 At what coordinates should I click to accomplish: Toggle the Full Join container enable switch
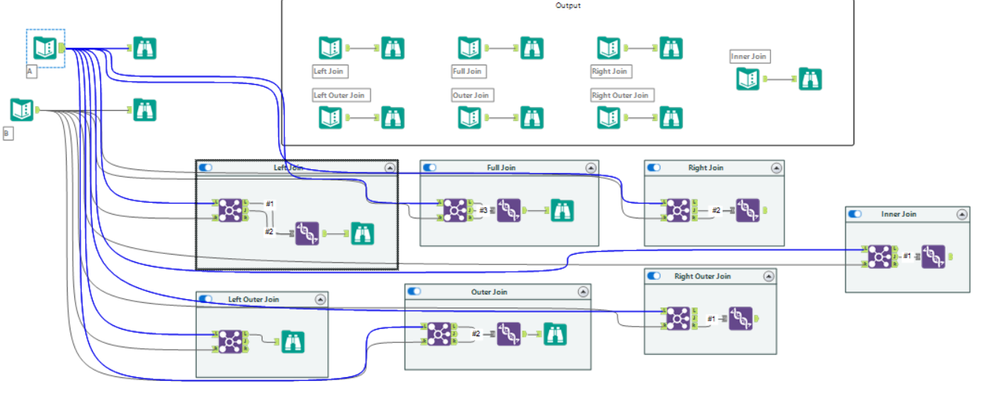point(430,167)
